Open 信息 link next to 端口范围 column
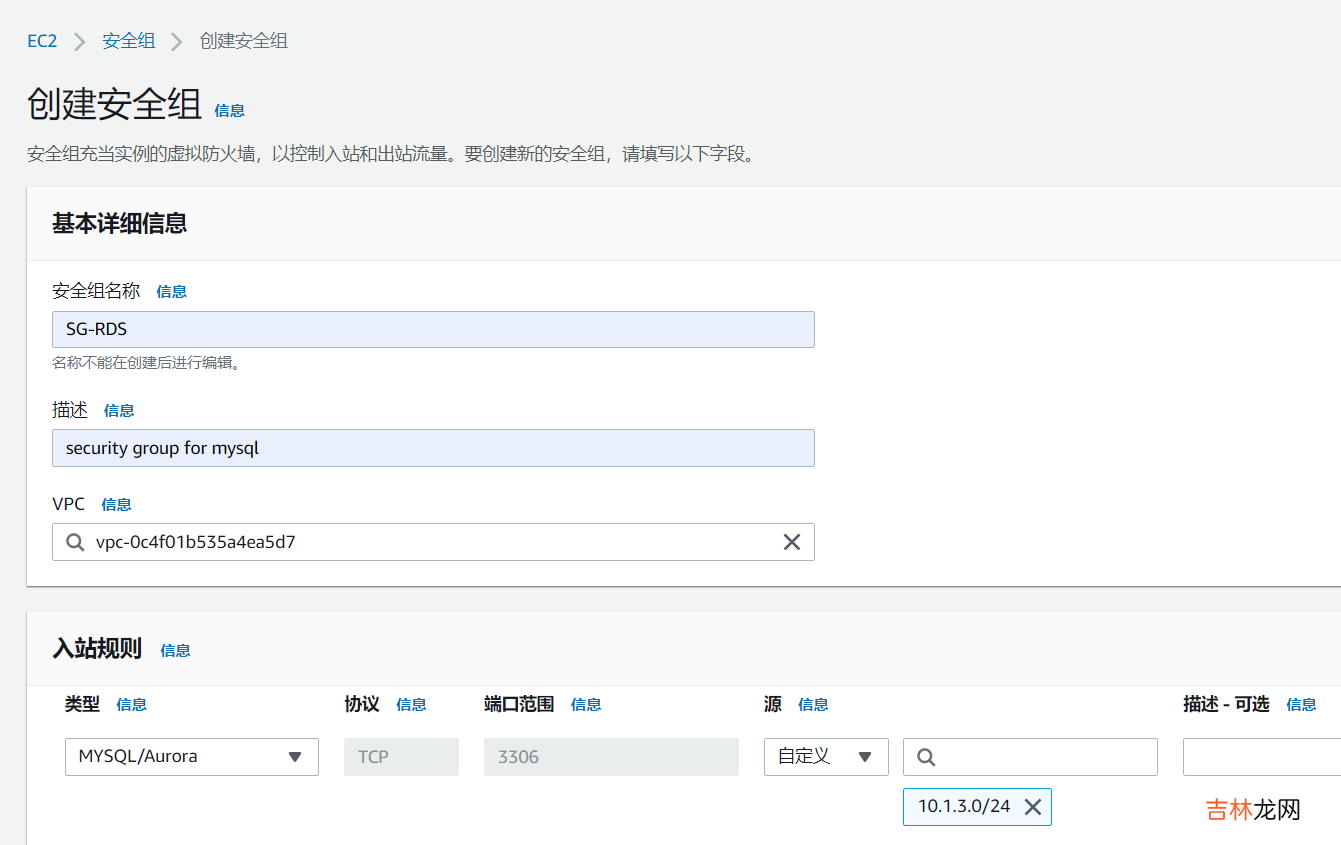The image size is (1341, 845). pos(586,705)
